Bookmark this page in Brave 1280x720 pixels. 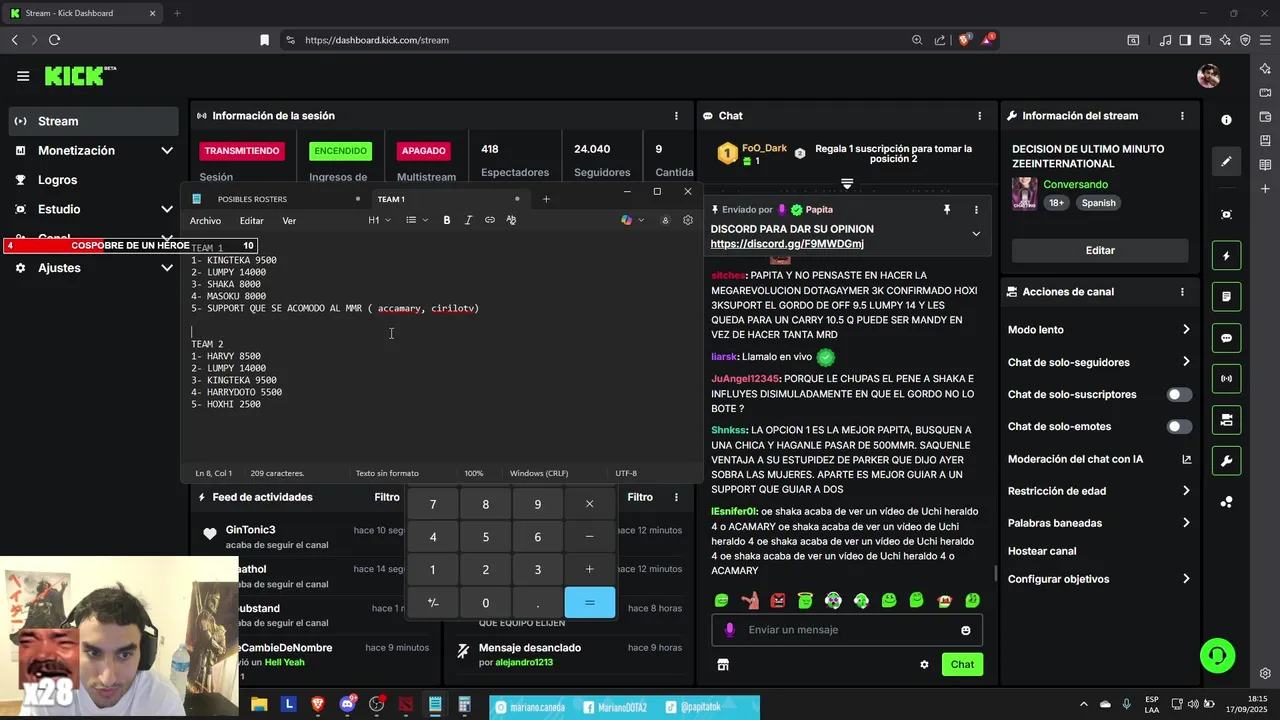tap(265, 40)
